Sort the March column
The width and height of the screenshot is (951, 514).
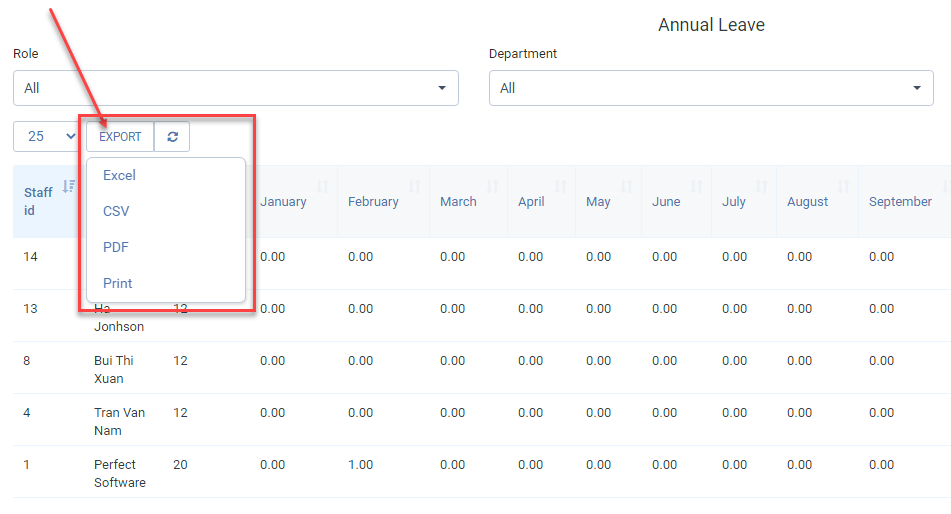tap(492, 186)
